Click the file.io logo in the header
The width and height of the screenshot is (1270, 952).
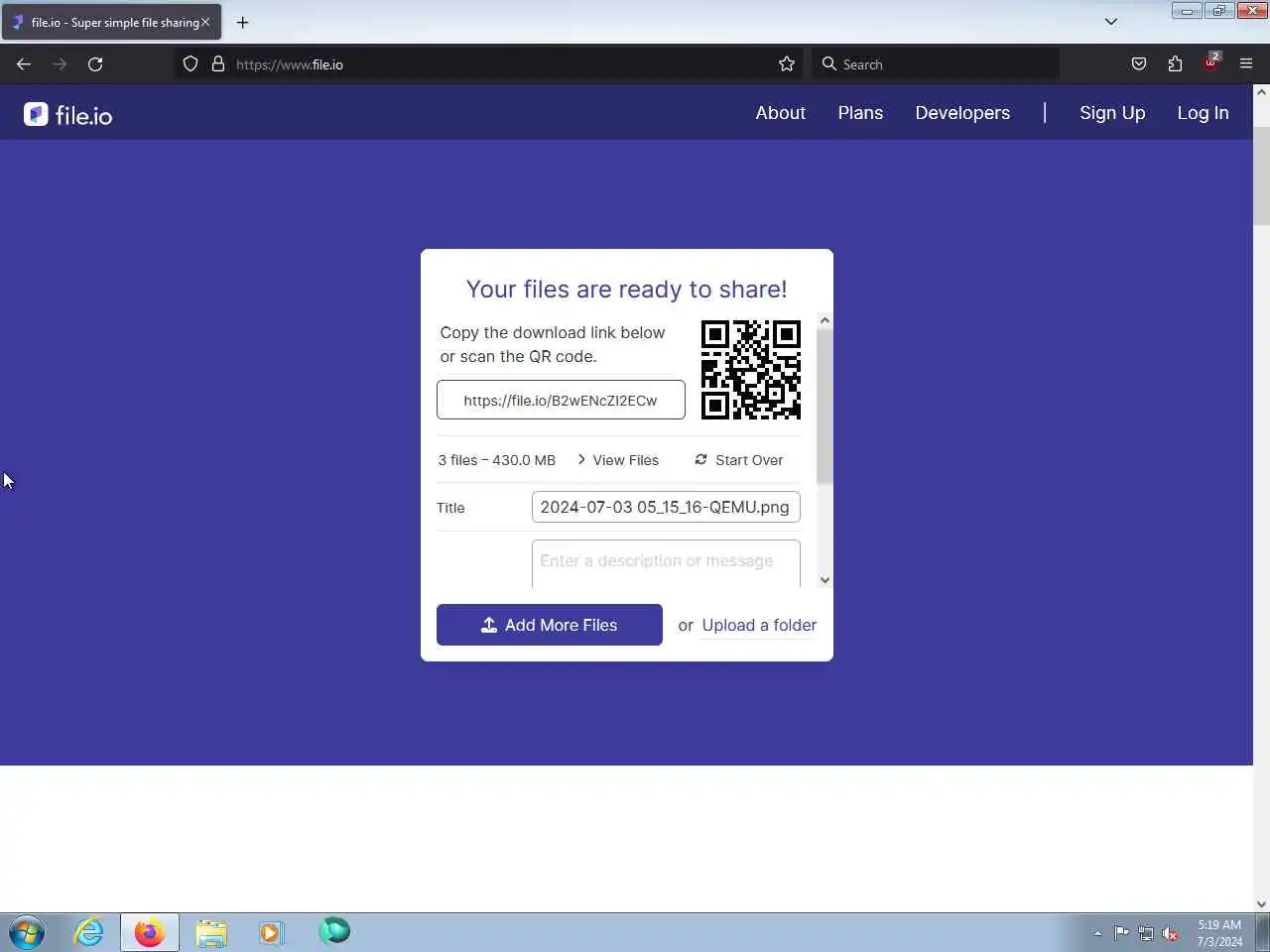coord(67,115)
